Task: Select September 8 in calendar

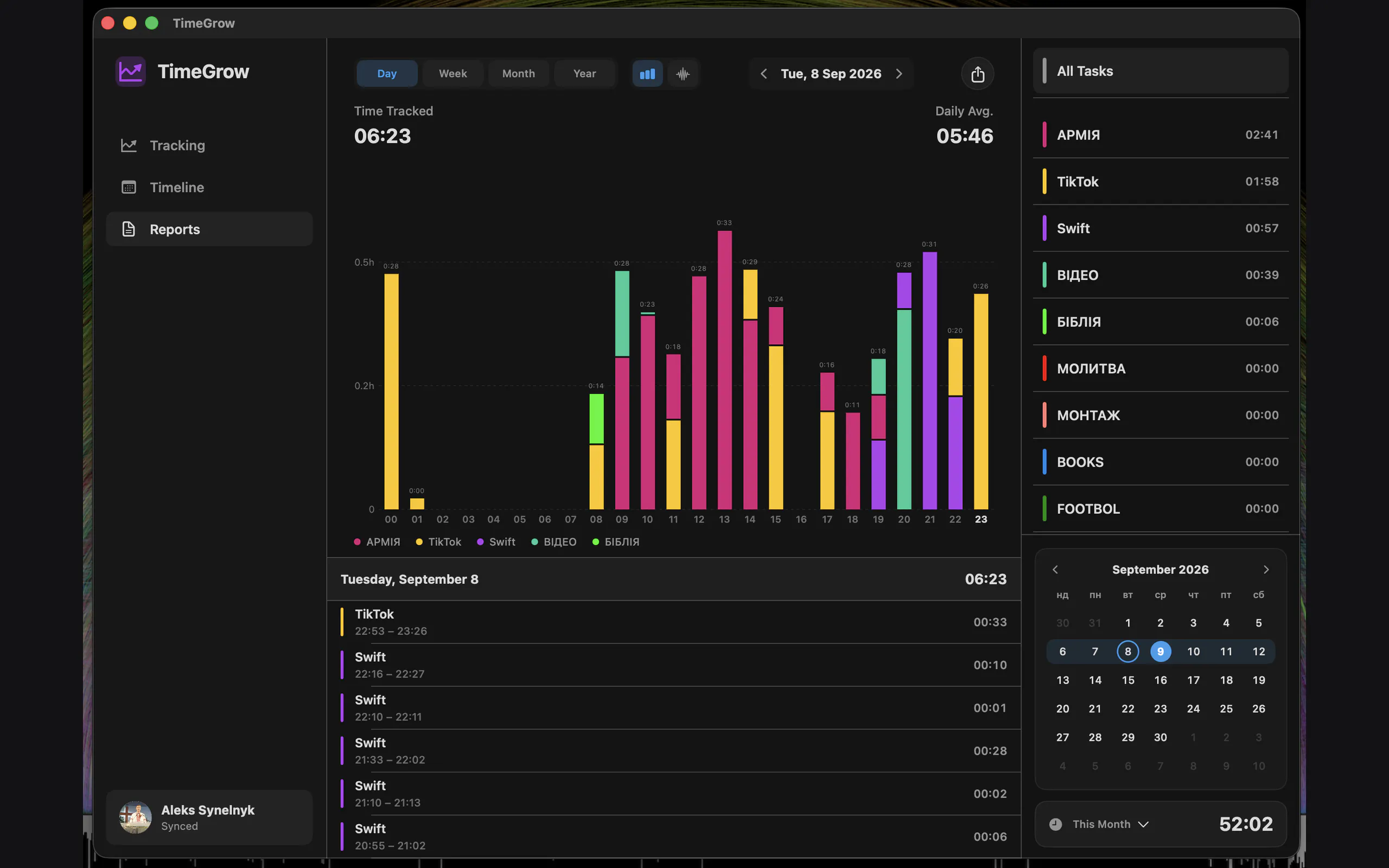Action: [x=1128, y=652]
